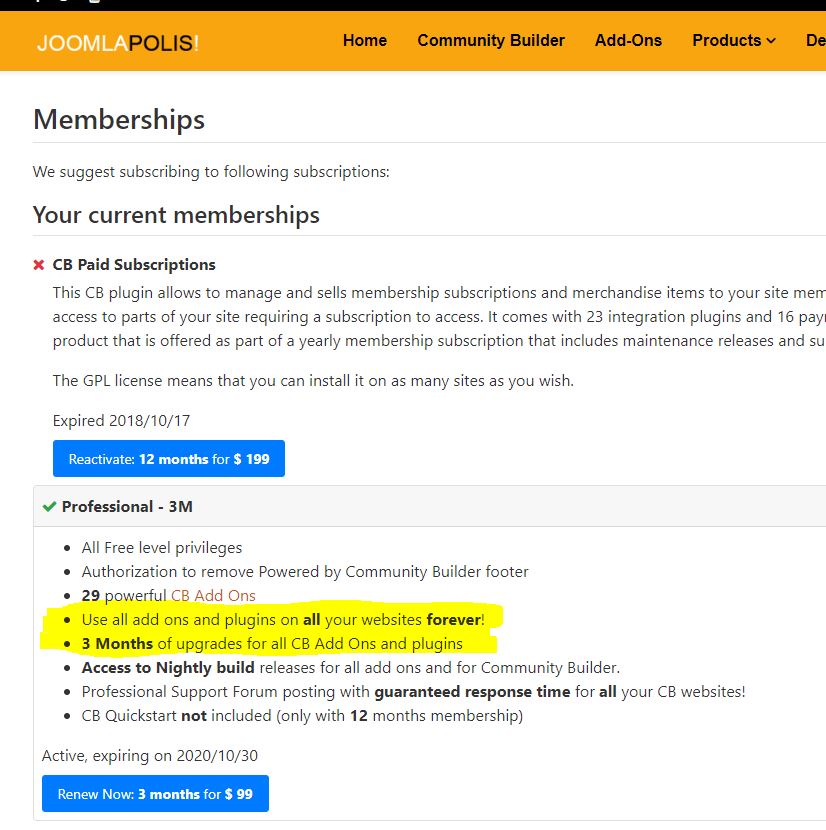The height and width of the screenshot is (830, 826).
Task: Follow the CB Add Ons link
Action: [x=213, y=596]
